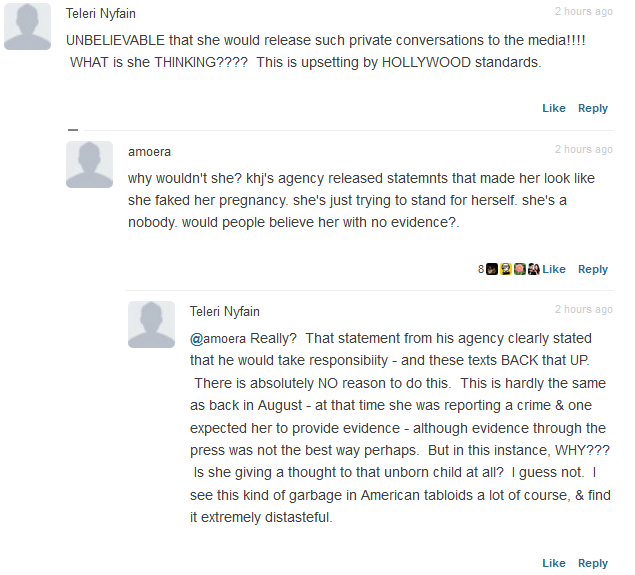Like amoera's comment
Viewport: 635px width, 575px height.
click(x=554, y=269)
